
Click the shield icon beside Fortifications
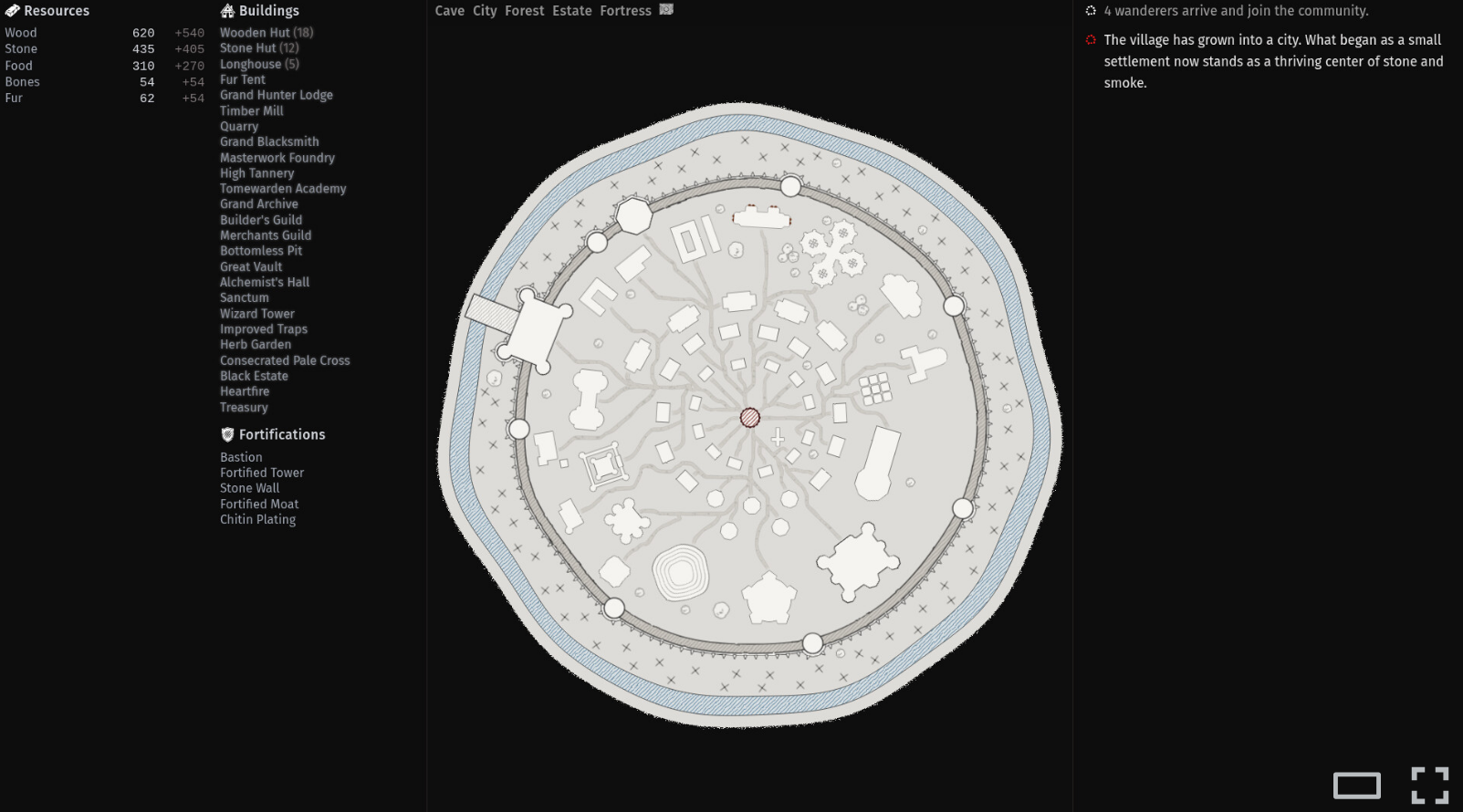pos(227,434)
